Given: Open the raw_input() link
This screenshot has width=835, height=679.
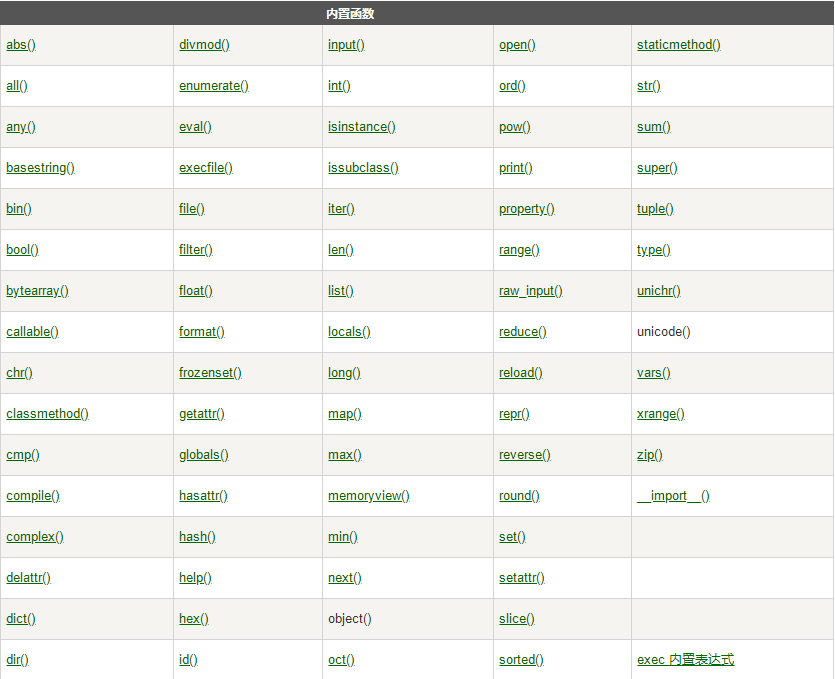Looking at the screenshot, I should click(x=530, y=291).
